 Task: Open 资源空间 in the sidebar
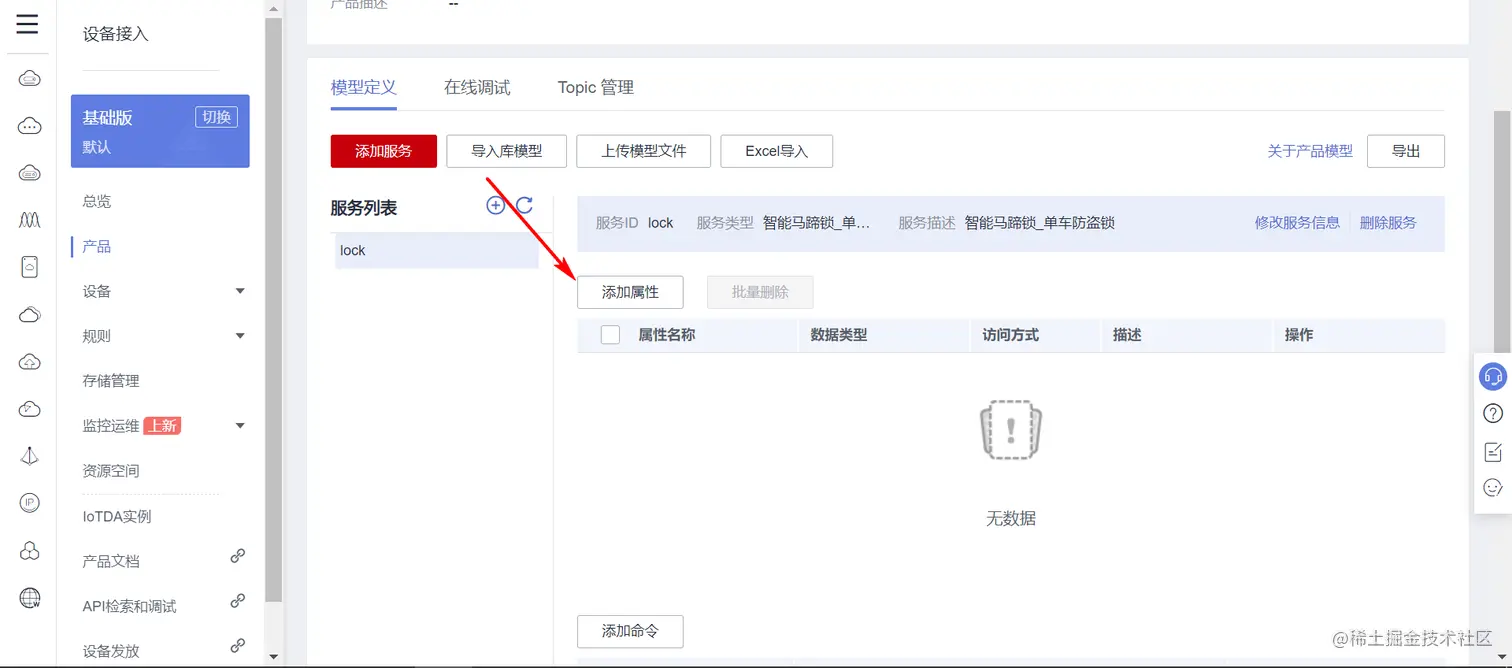(x=111, y=471)
